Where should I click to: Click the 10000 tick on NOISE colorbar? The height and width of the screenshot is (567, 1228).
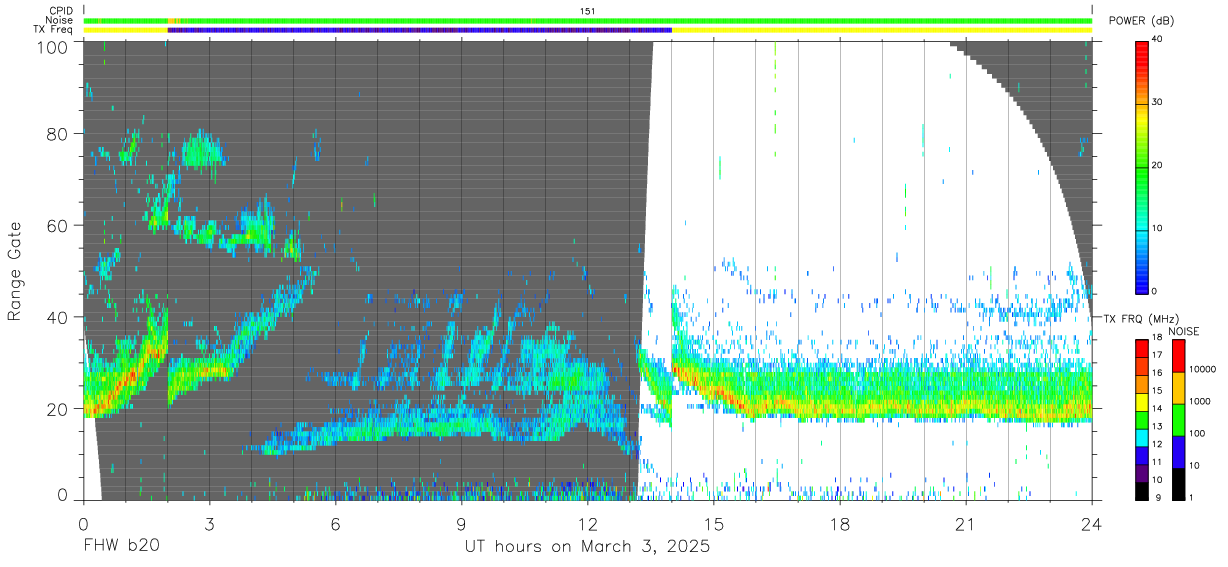[x=1204, y=369]
